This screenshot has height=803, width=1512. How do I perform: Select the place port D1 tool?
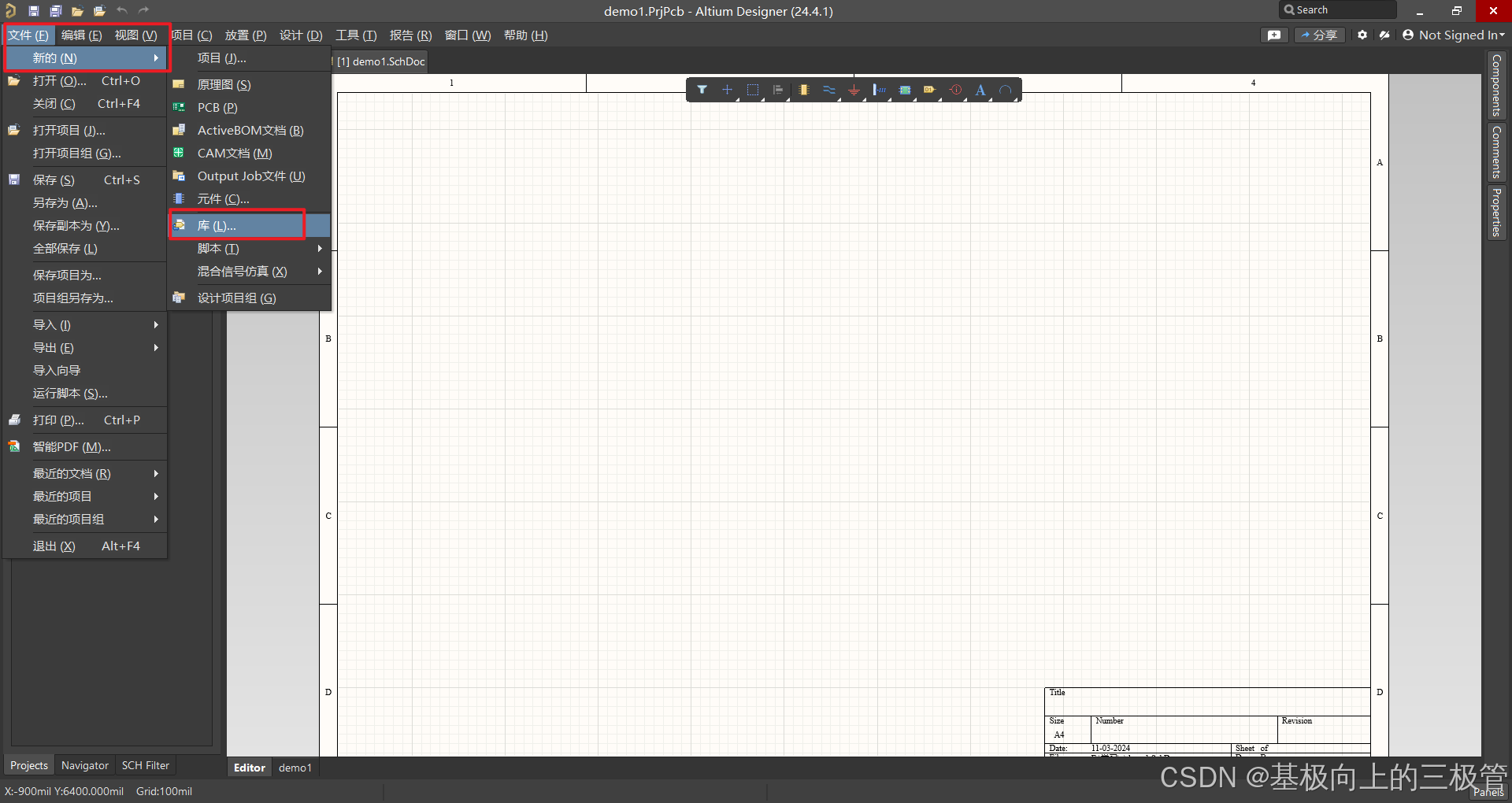point(930,90)
